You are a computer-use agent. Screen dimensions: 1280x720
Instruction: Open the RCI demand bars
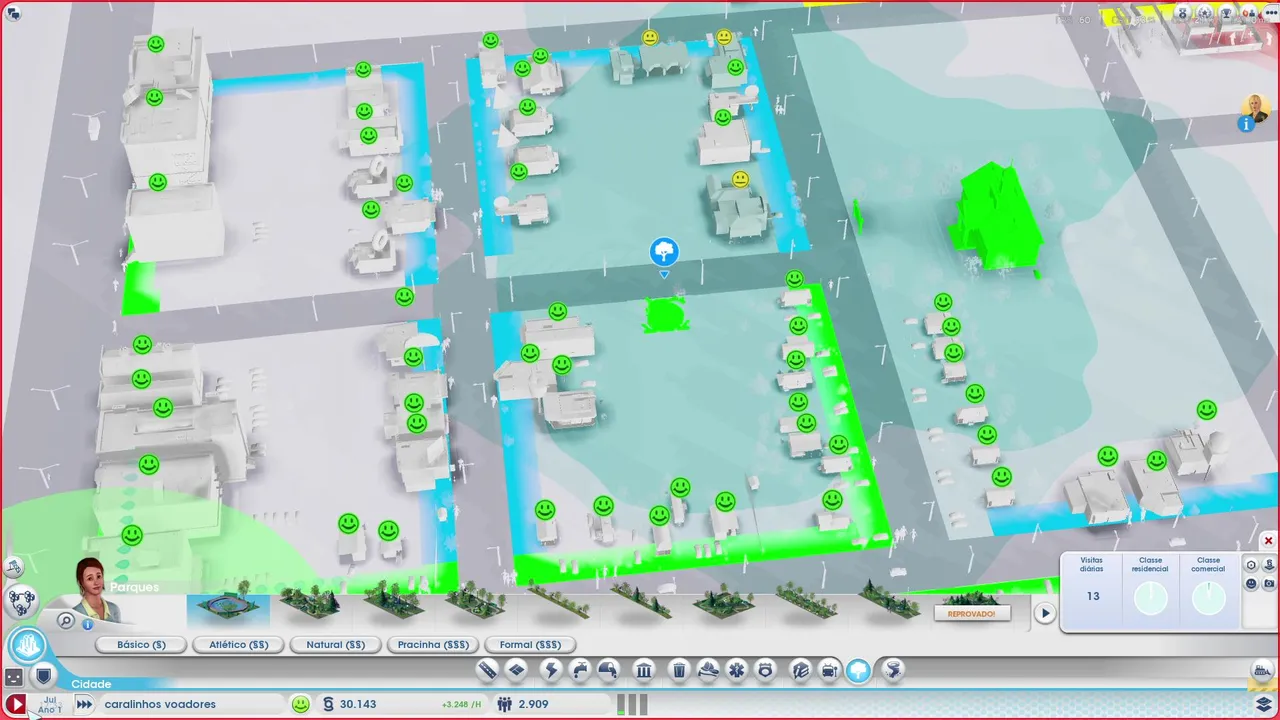631,704
